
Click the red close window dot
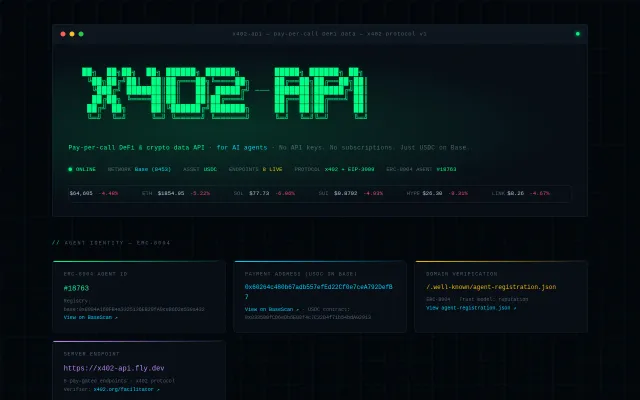tap(63, 34)
